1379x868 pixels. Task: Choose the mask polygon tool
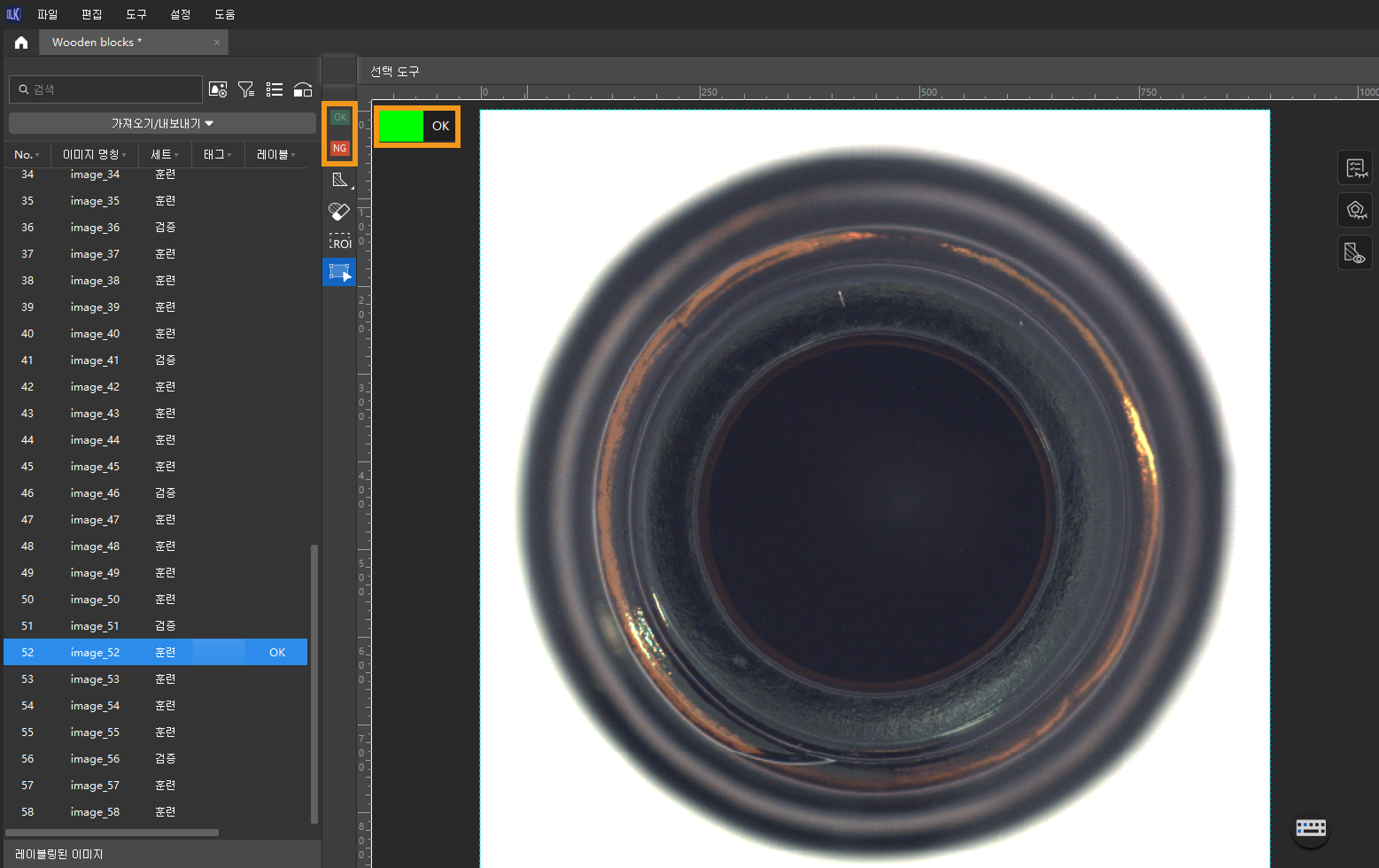coord(340,180)
